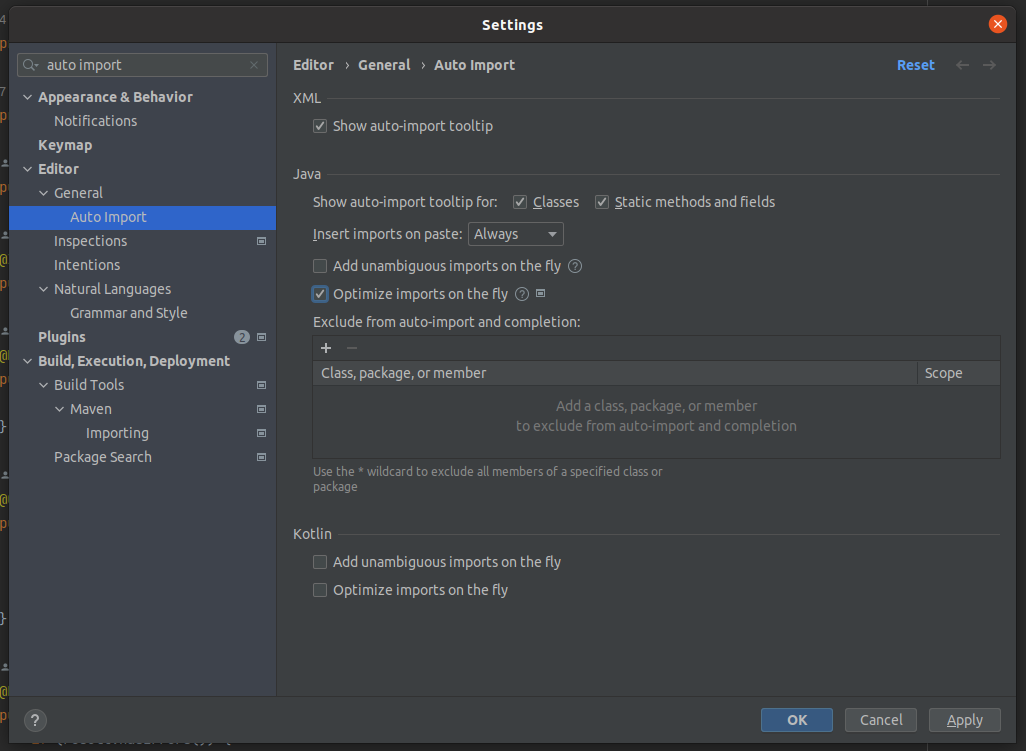This screenshot has height=751, width=1026.
Task: Click project-level icon next to Inspections
Action: tap(262, 241)
